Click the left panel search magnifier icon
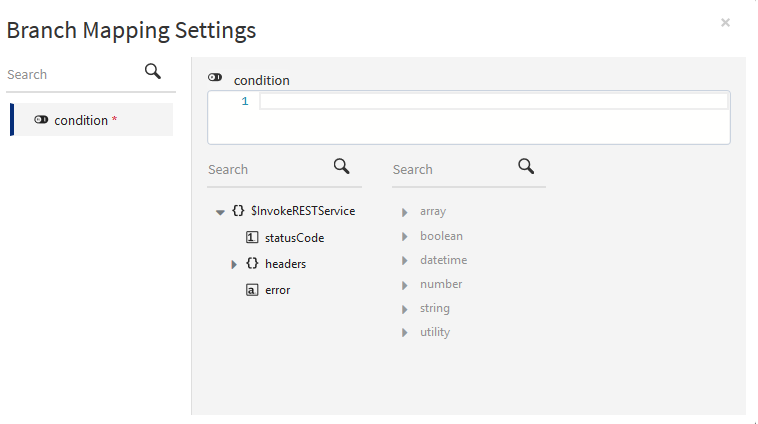The width and height of the screenshot is (758, 424). 153,71
